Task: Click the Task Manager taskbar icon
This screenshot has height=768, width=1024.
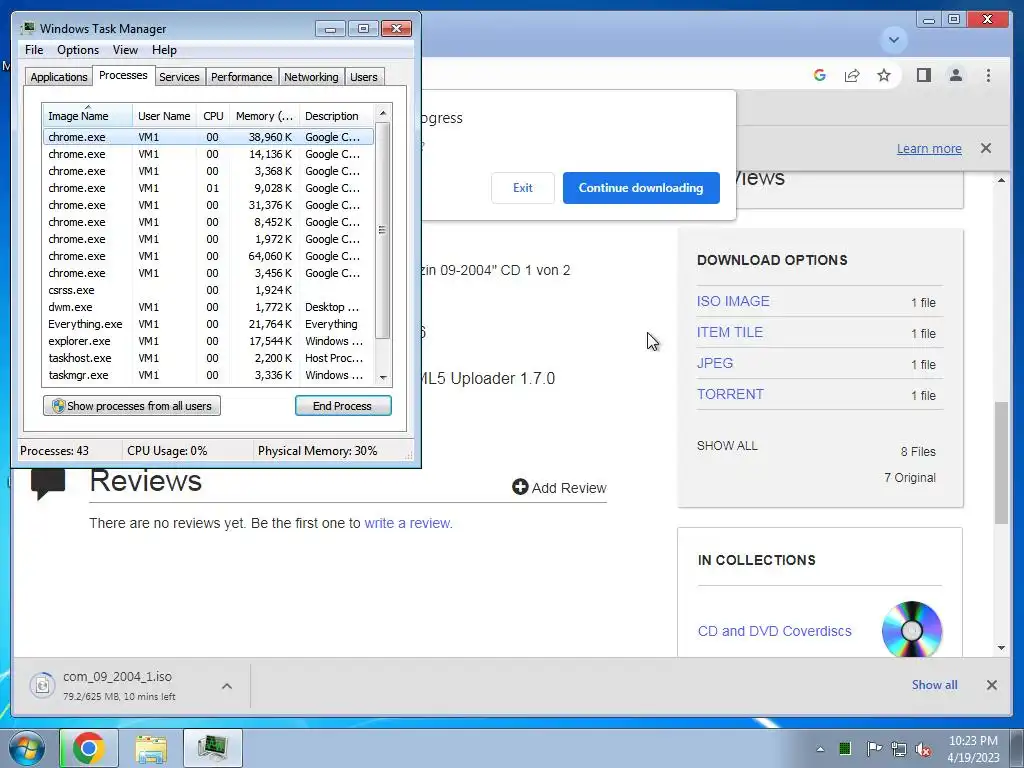Action: coord(213,748)
